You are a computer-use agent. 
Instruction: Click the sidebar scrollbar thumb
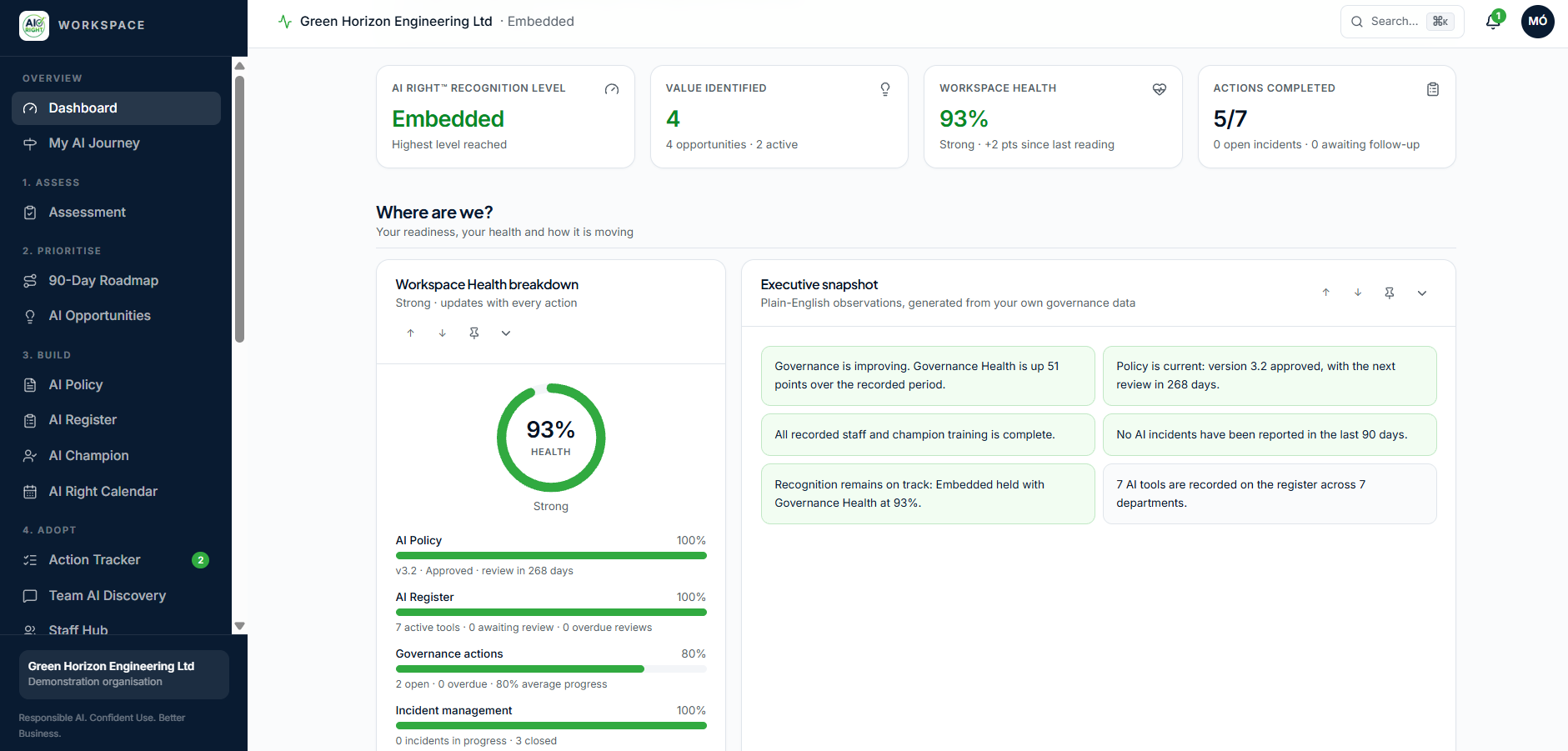pos(239,209)
